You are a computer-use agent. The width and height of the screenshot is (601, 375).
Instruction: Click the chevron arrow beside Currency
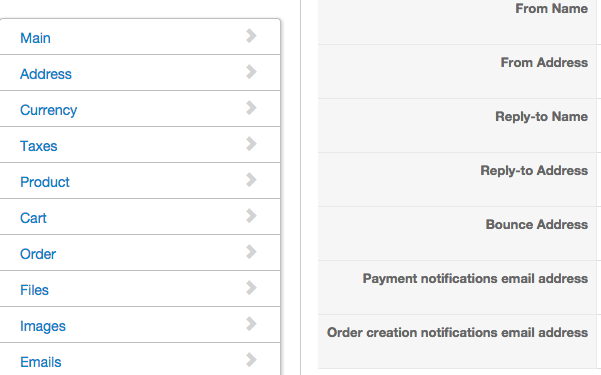(251, 108)
